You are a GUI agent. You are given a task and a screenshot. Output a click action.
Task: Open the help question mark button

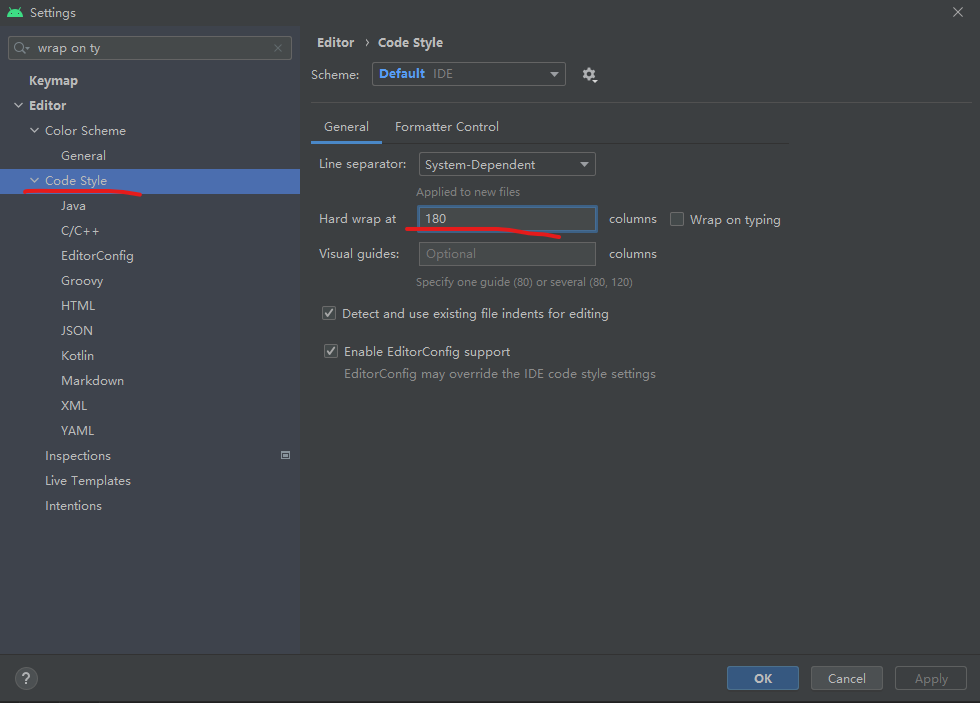26,678
